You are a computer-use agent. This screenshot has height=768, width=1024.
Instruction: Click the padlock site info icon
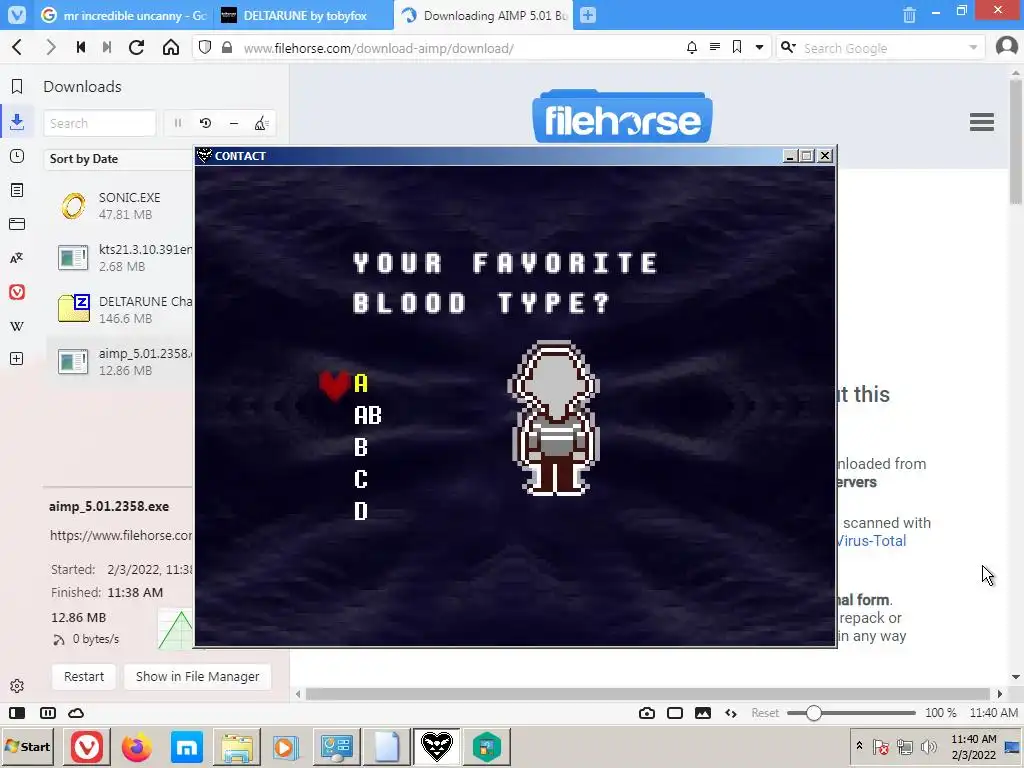227,48
